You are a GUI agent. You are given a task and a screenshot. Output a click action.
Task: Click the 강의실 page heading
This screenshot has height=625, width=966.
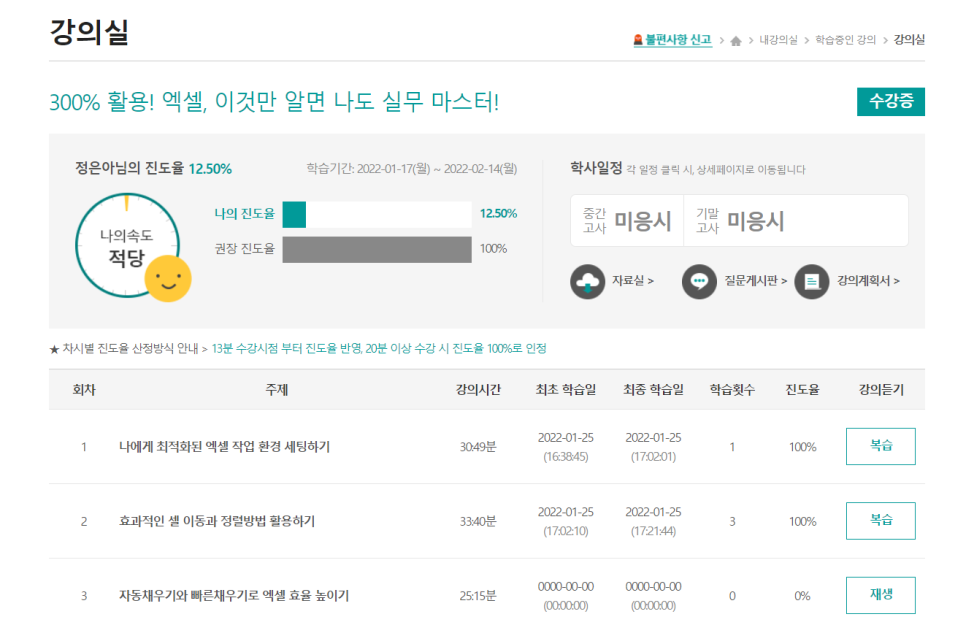click(x=89, y=32)
